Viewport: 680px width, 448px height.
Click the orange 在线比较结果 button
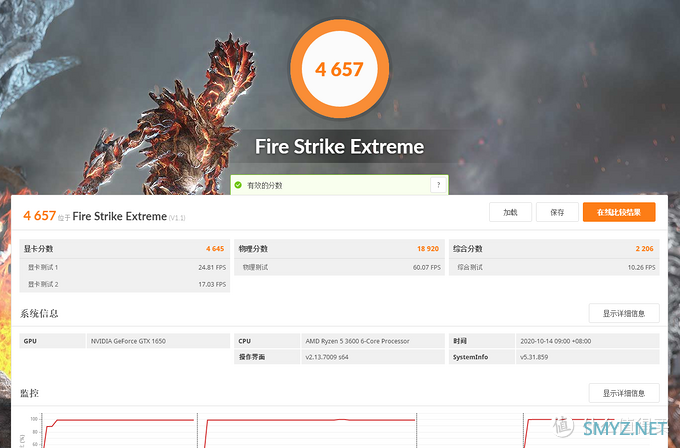(x=619, y=212)
